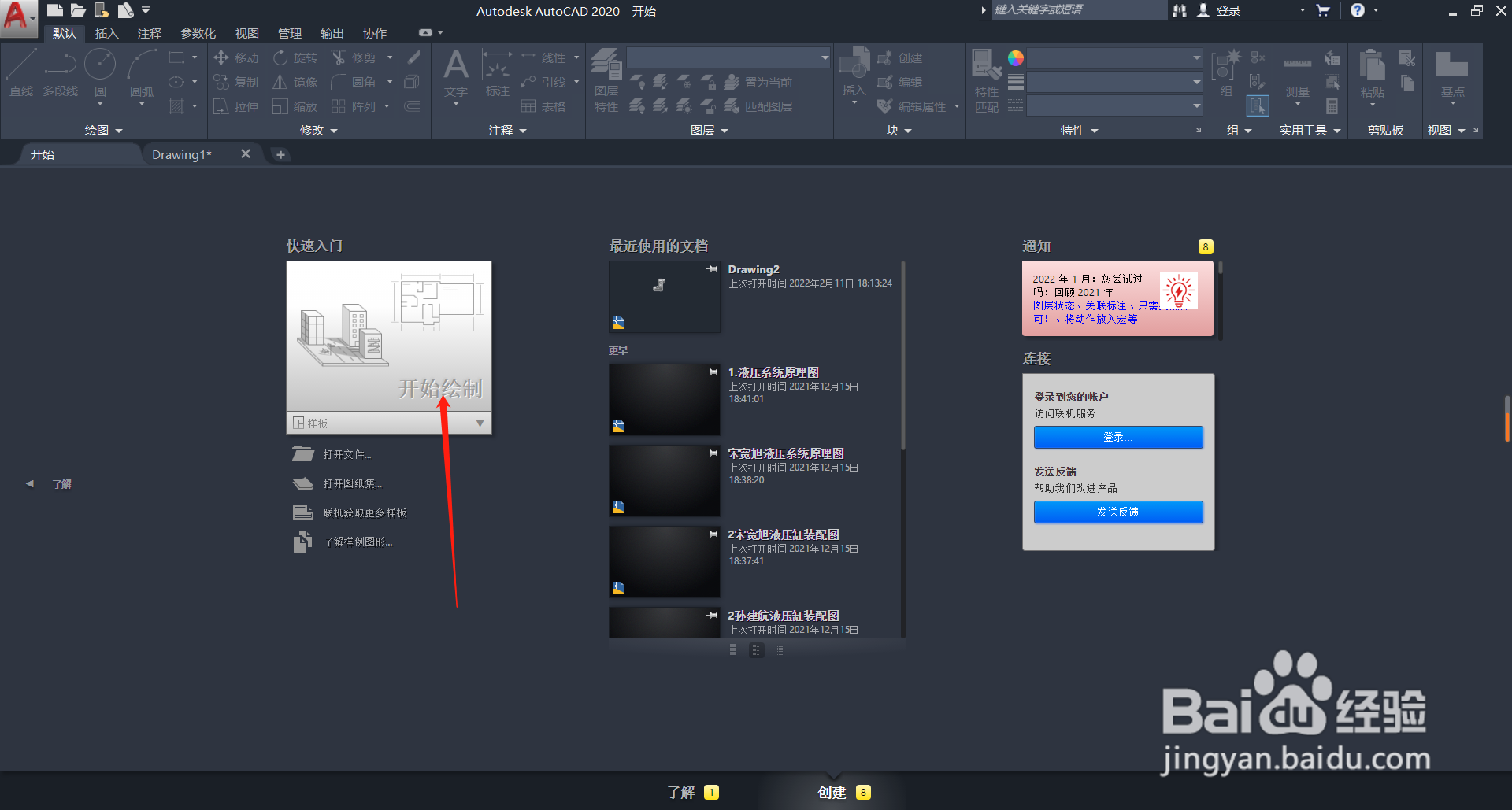Viewport: 1512px width, 810px height.
Task: Toggle pin for 2宋宽旭液压缸装配图 document
Action: click(x=712, y=534)
